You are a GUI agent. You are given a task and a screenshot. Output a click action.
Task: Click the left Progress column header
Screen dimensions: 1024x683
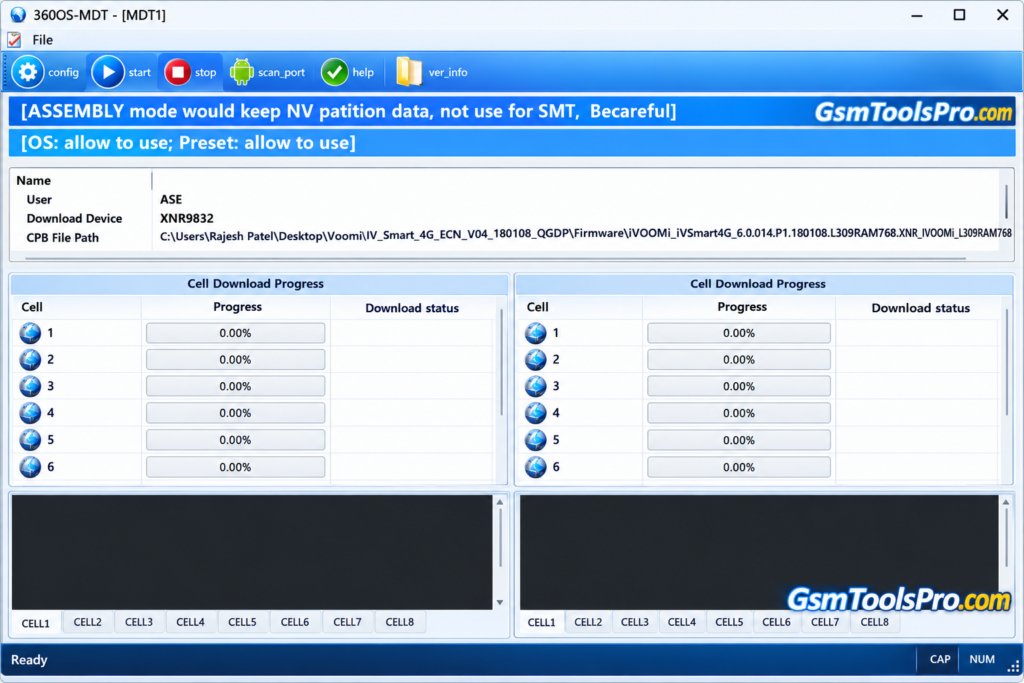[237, 307]
